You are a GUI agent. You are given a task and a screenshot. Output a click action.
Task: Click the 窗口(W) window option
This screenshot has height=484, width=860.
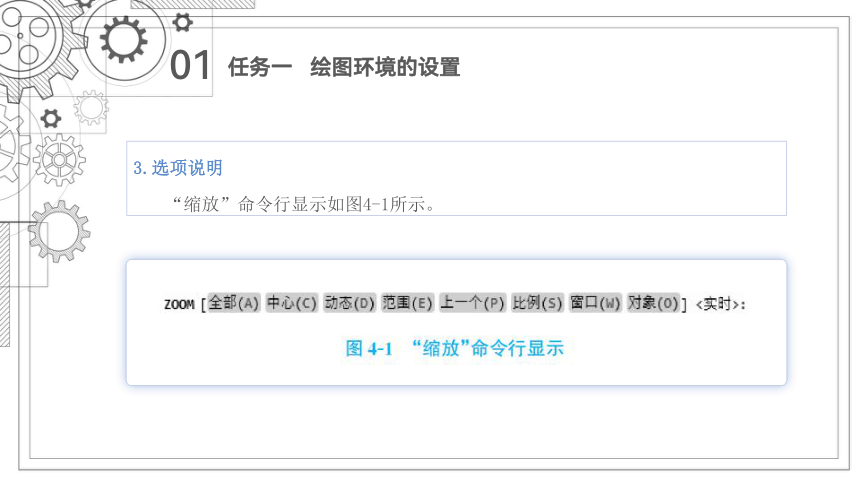595,303
